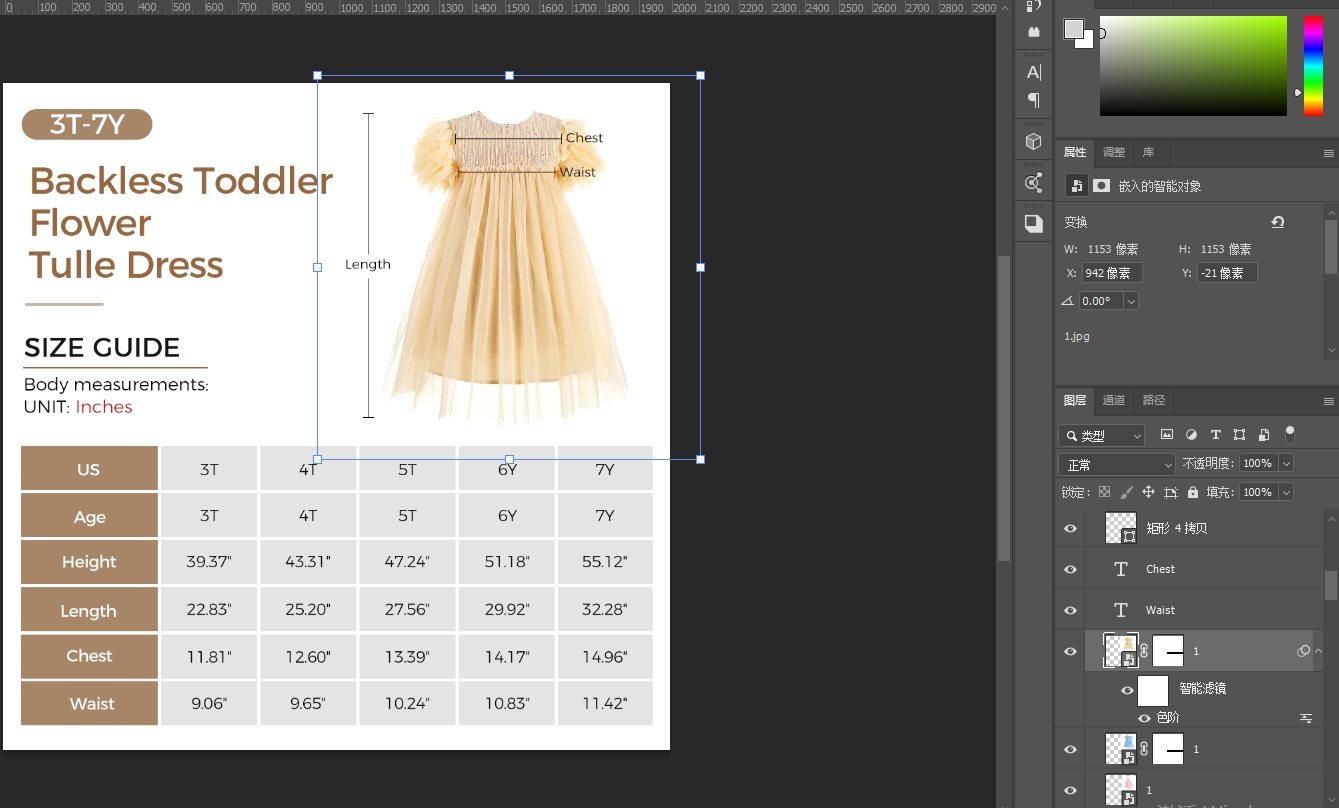Open the rotation angle dropdown arrow
Screen dimensions: 1339x808
pyautogui.click(x=1131, y=301)
